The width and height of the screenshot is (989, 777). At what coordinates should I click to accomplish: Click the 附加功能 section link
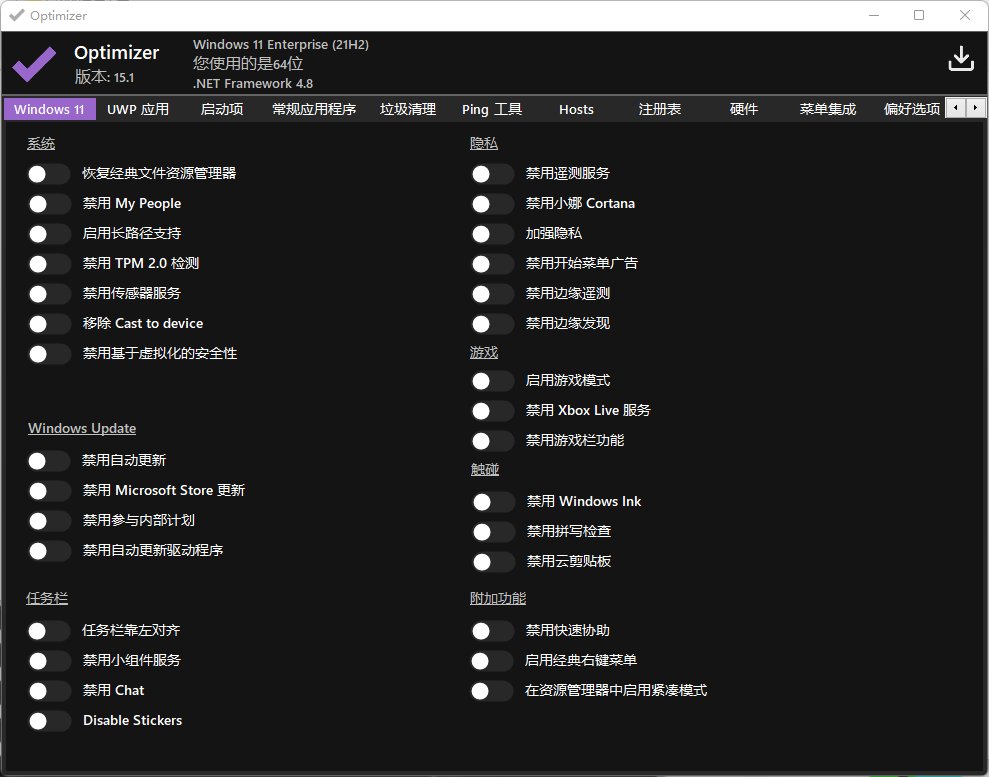[x=498, y=599]
